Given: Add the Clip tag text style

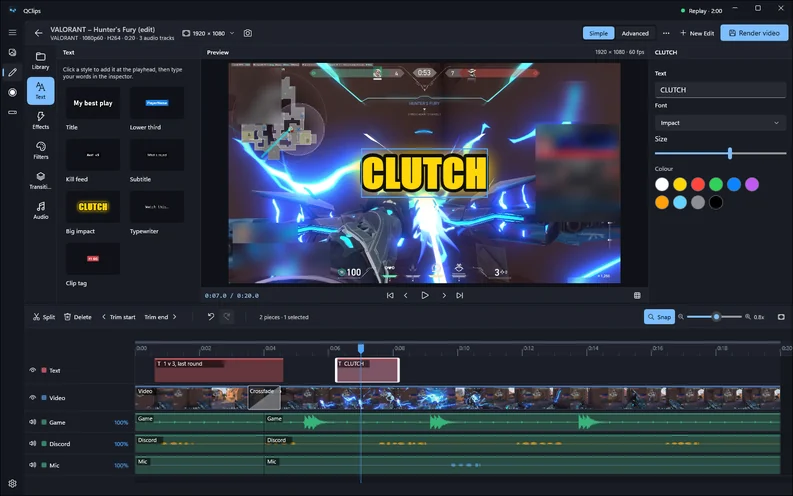Looking at the screenshot, I should pyautogui.click(x=93, y=258).
